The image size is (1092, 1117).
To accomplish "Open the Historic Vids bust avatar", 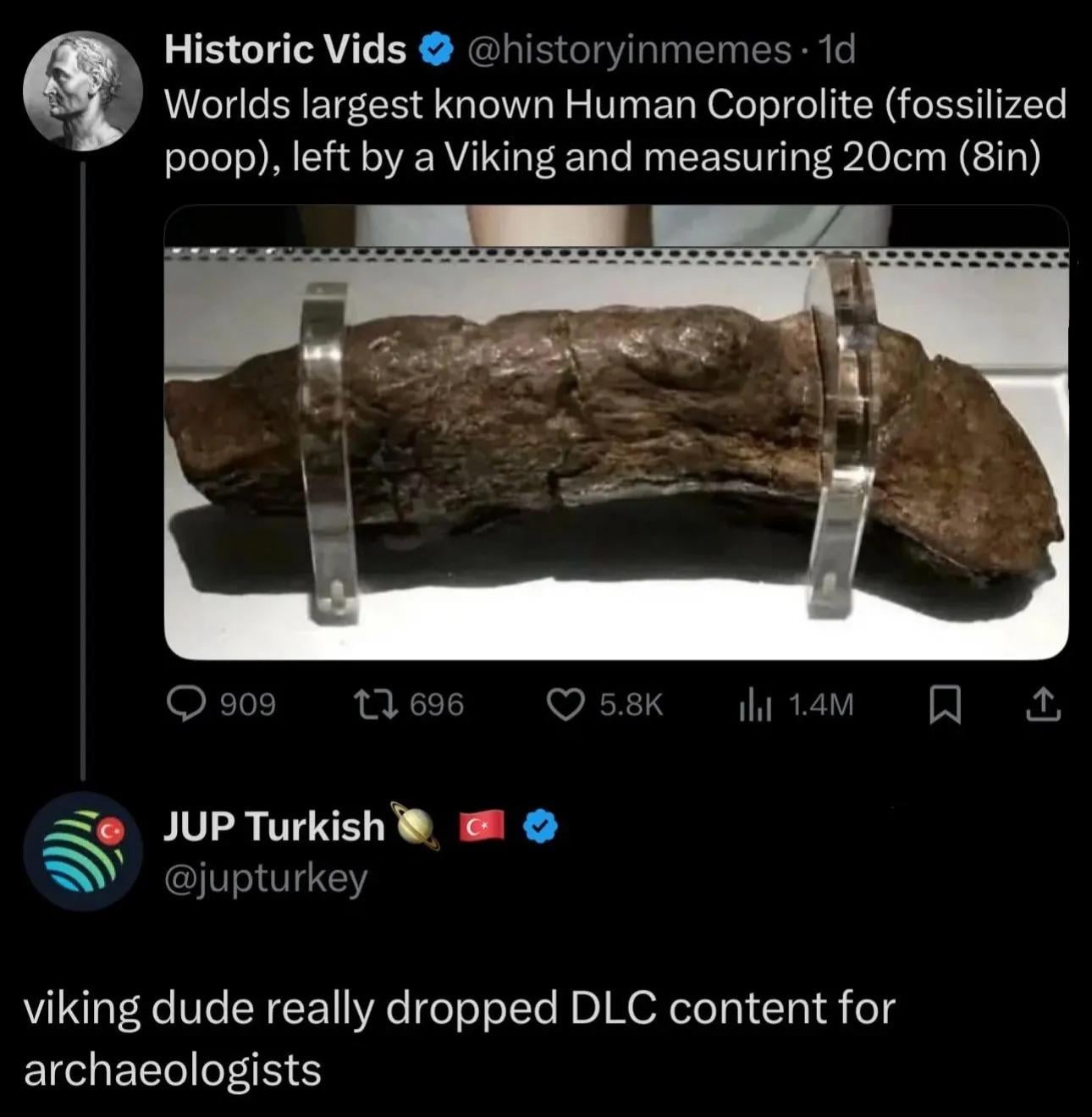I will click(x=82, y=91).
